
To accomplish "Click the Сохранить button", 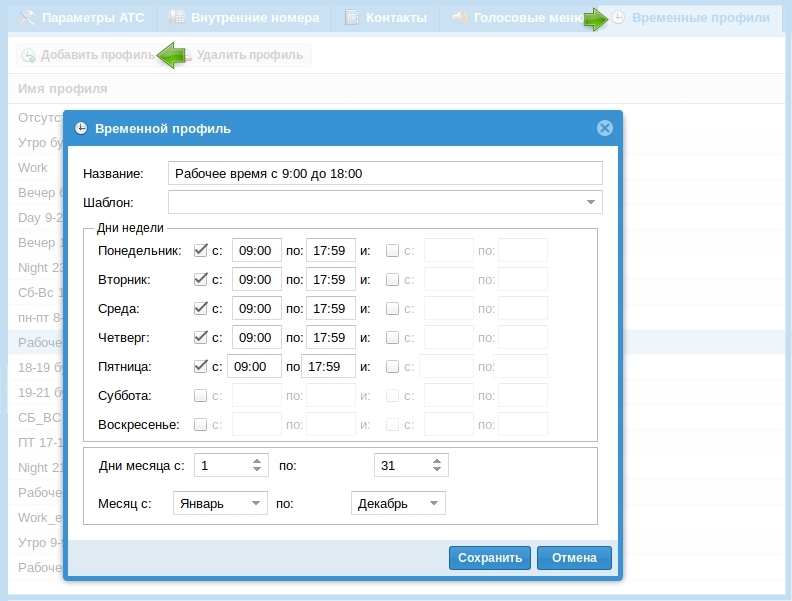I will (x=490, y=558).
